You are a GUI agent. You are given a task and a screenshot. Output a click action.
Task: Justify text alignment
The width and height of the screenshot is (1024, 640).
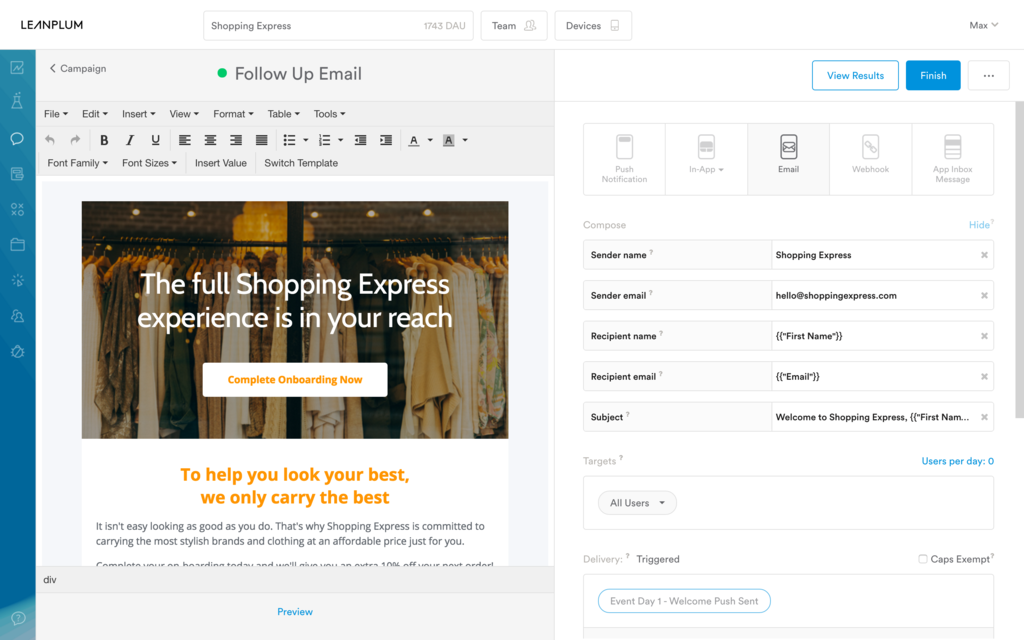[x=261, y=140]
